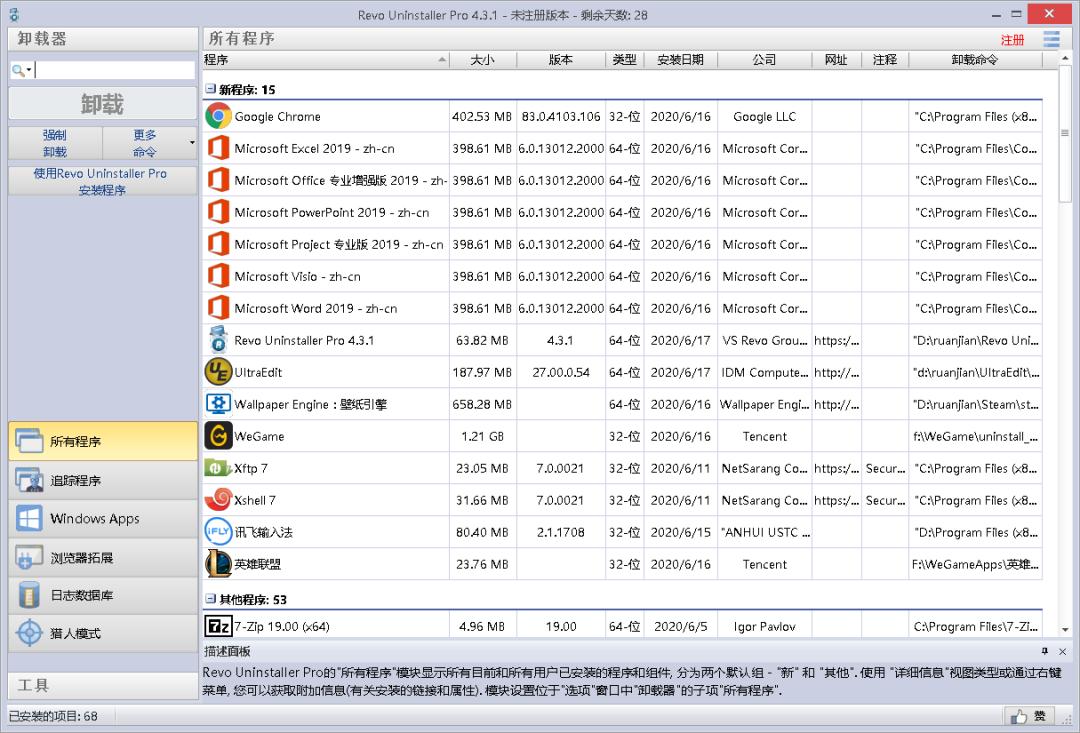Click the 英雄联盟 program icon
This screenshot has width=1080, height=733.
218,564
